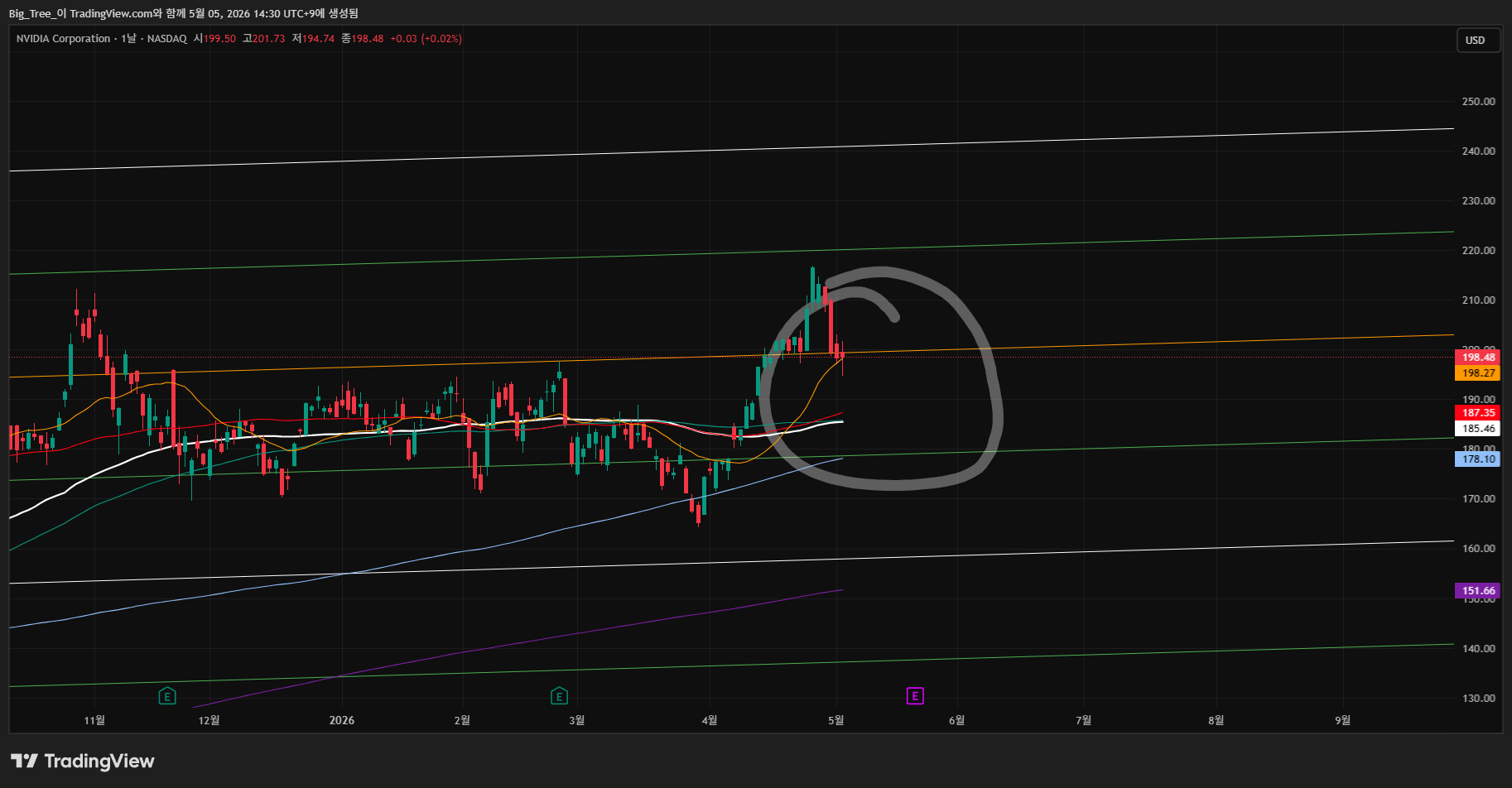
Task: Select the purple 151.66 moving average label
Action: point(1478,591)
